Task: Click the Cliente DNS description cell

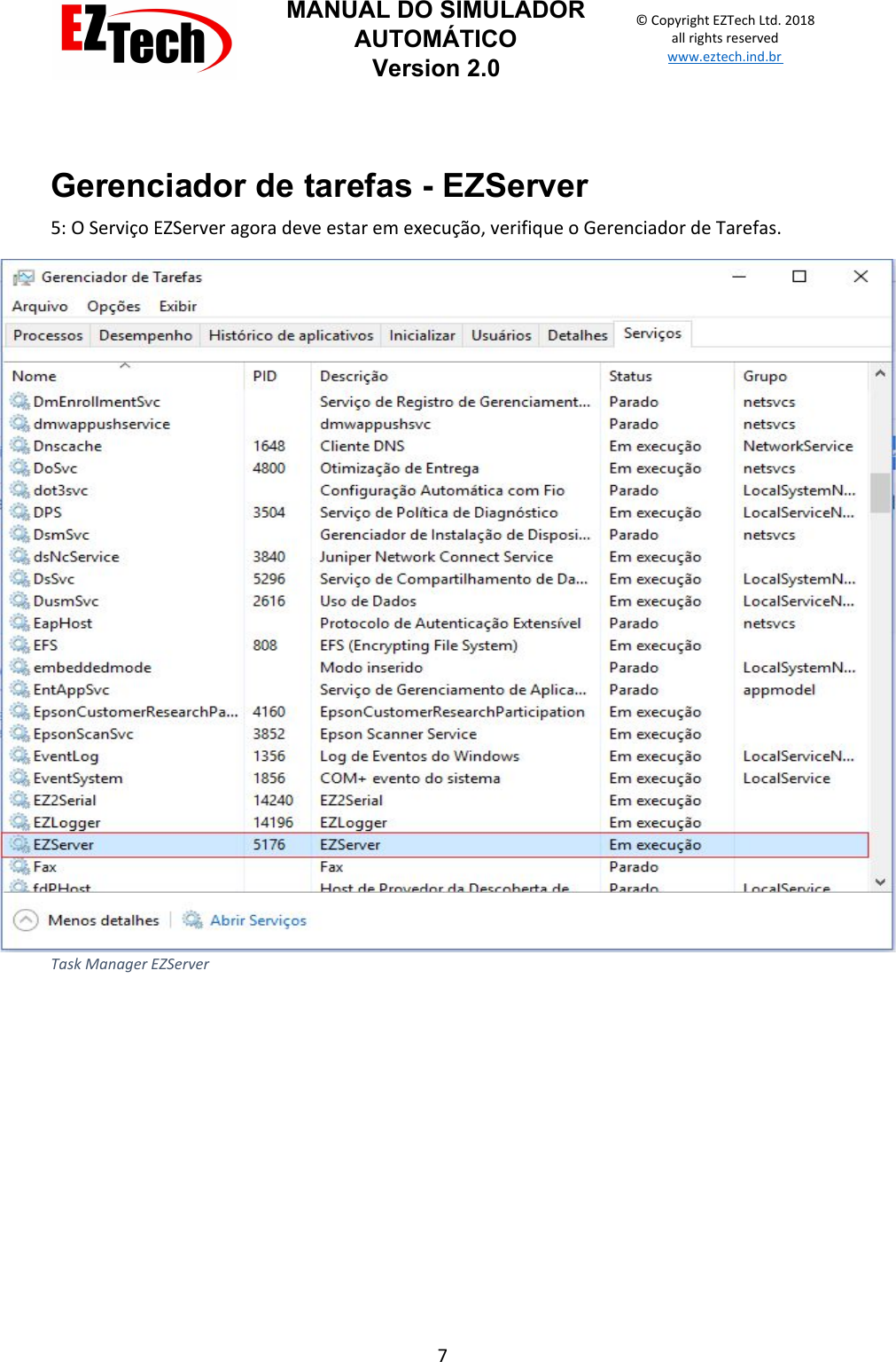Action: click(362, 446)
